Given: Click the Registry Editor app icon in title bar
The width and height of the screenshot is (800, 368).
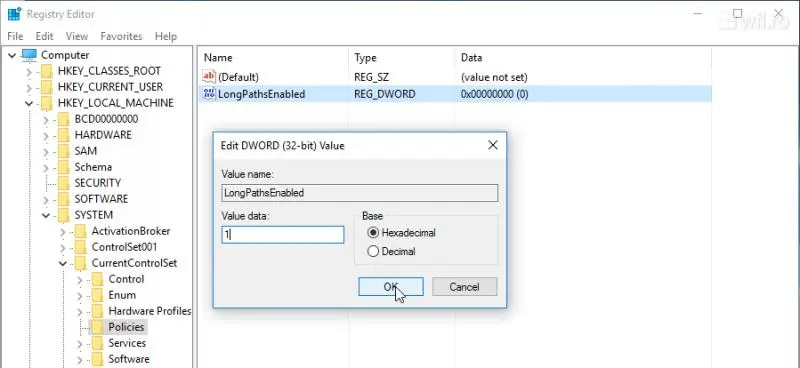Looking at the screenshot, I should pyautogui.click(x=14, y=14).
